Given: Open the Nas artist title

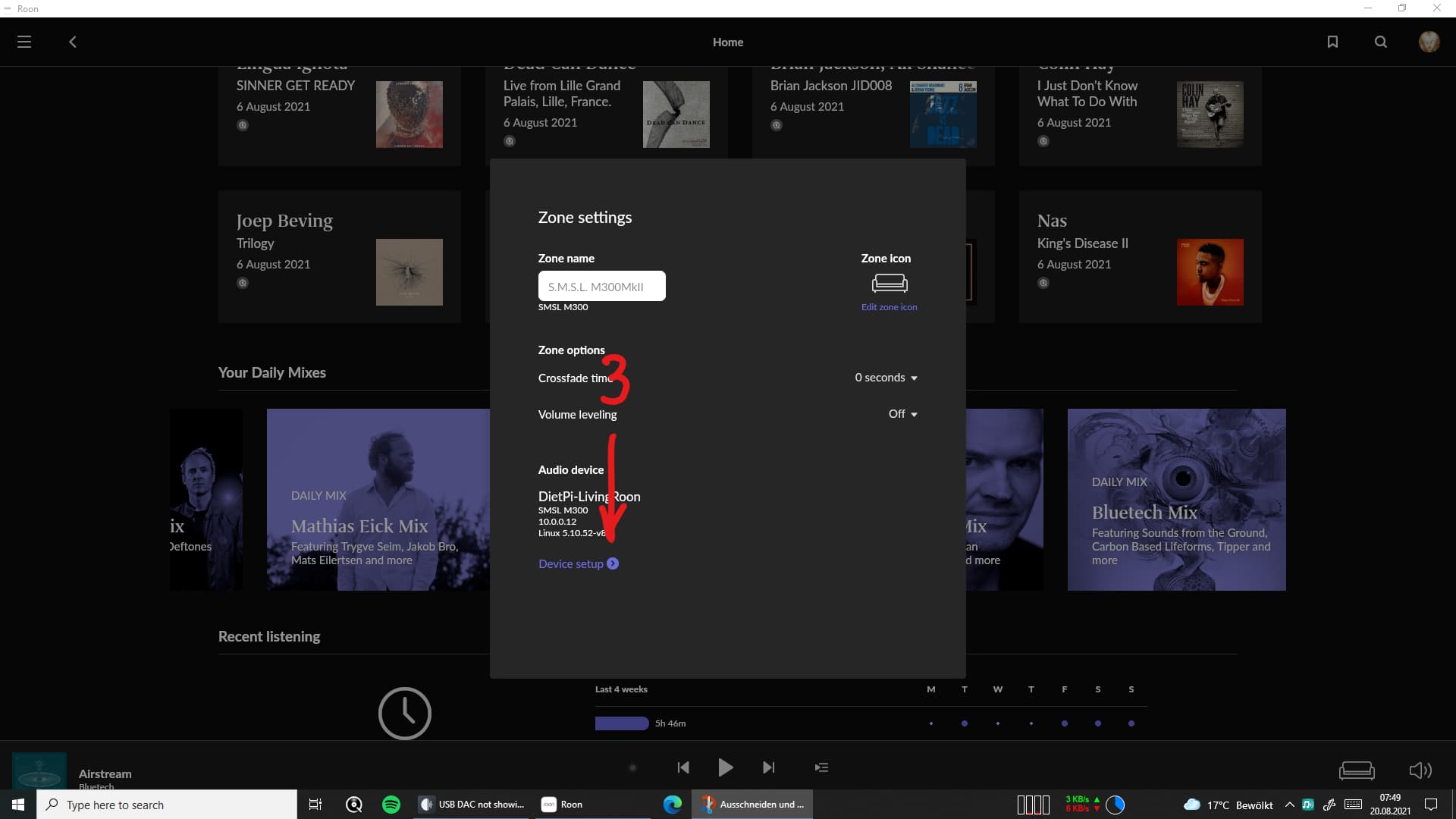Looking at the screenshot, I should pyautogui.click(x=1052, y=221).
